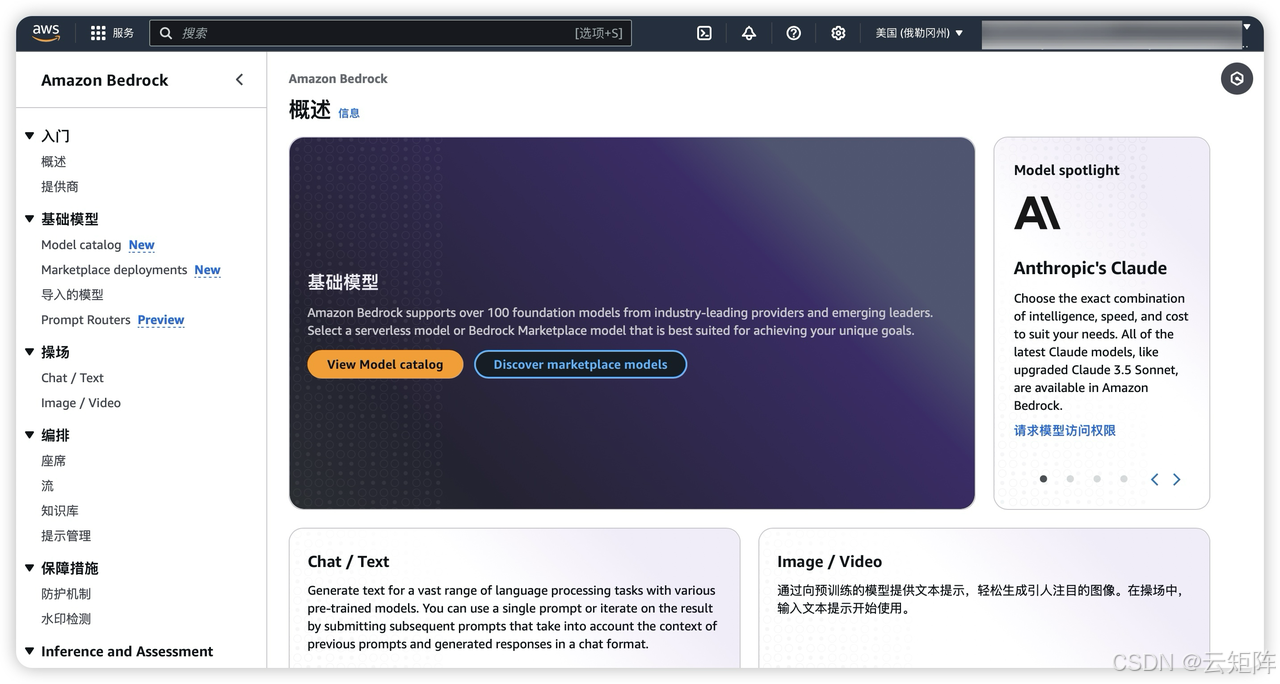This screenshot has height=684, width=1280.
Task: Focus the AWS search input field
Action: (x=390, y=33)
